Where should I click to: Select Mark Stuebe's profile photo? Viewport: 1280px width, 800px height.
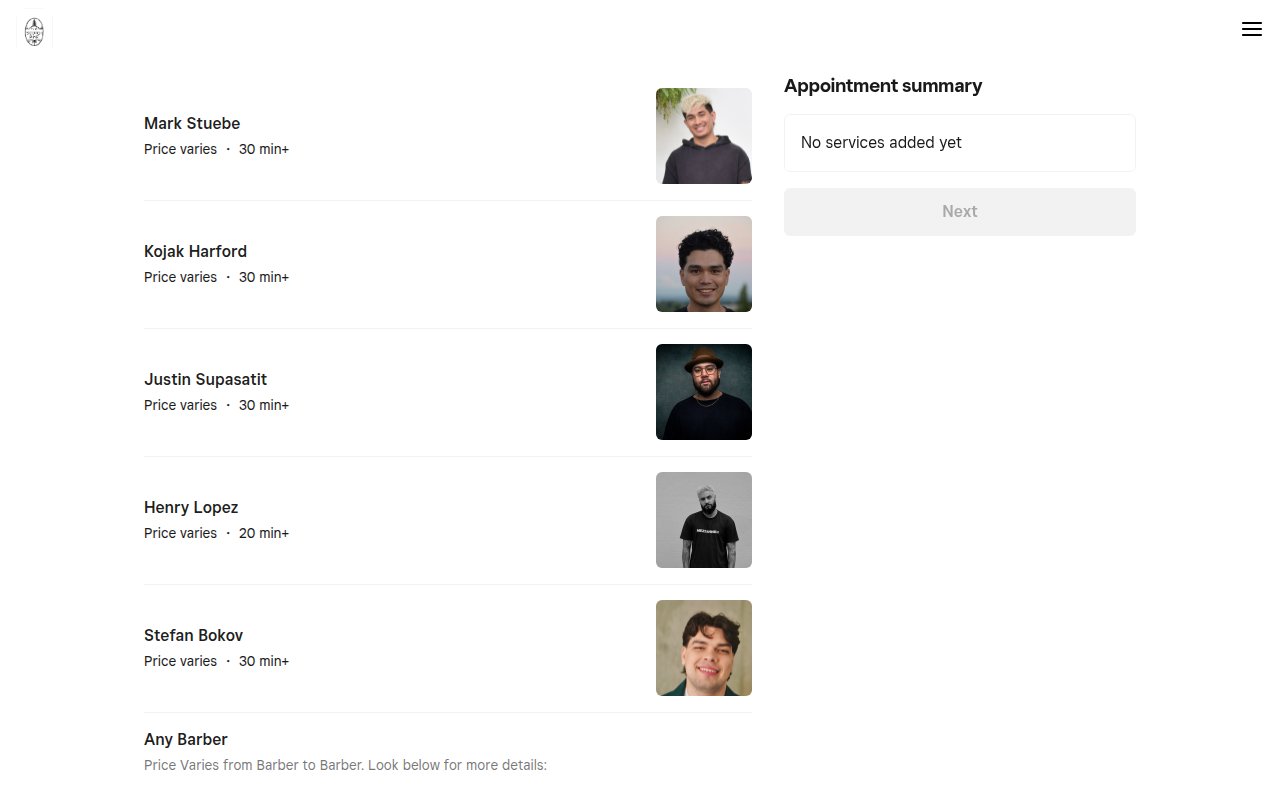point(703,136)
